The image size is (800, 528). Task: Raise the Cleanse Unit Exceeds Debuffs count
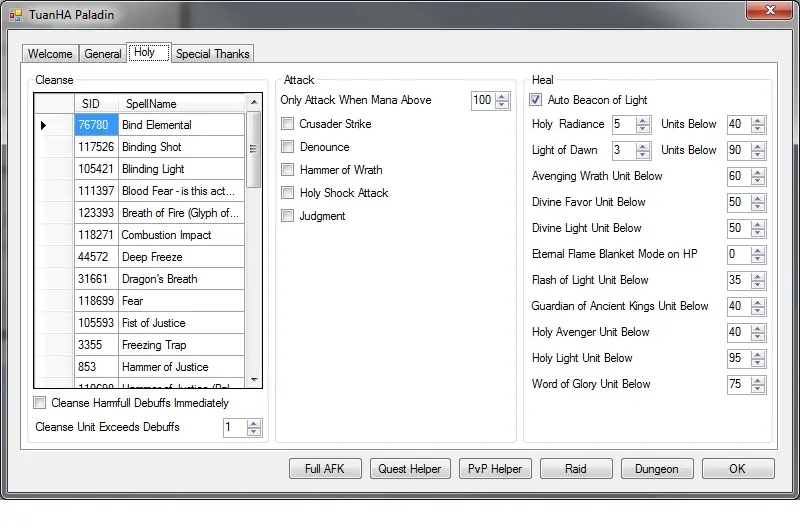[x=254, y=423]
